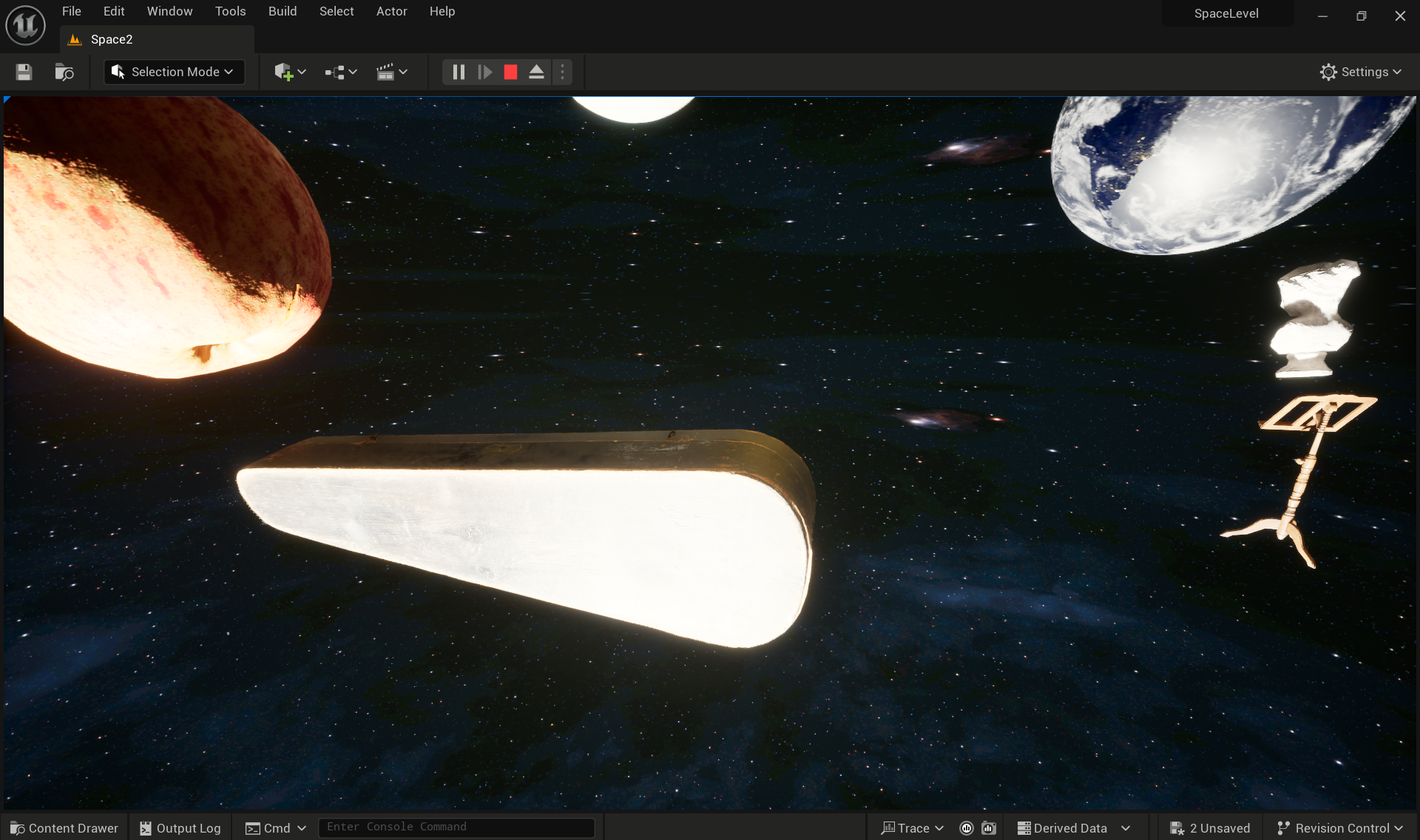Expand the Settings dropdown
This screenshot has height=840, width=1420.
click(x=1360, y=72)
